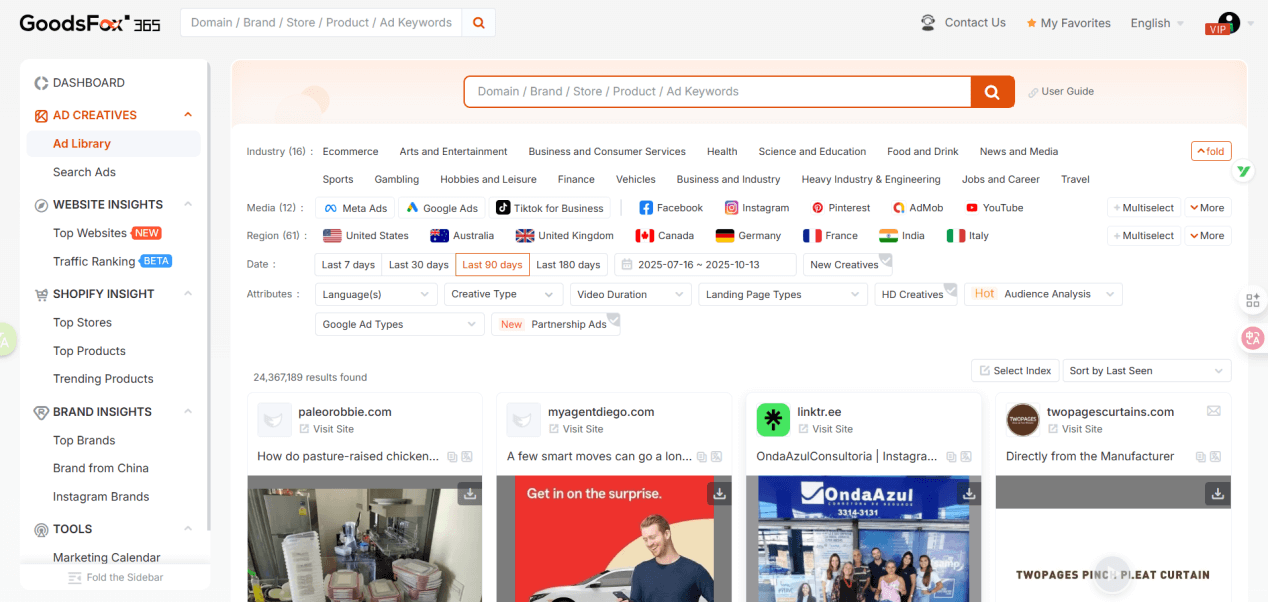Enable the HD Creatives filter

point(914,295)
